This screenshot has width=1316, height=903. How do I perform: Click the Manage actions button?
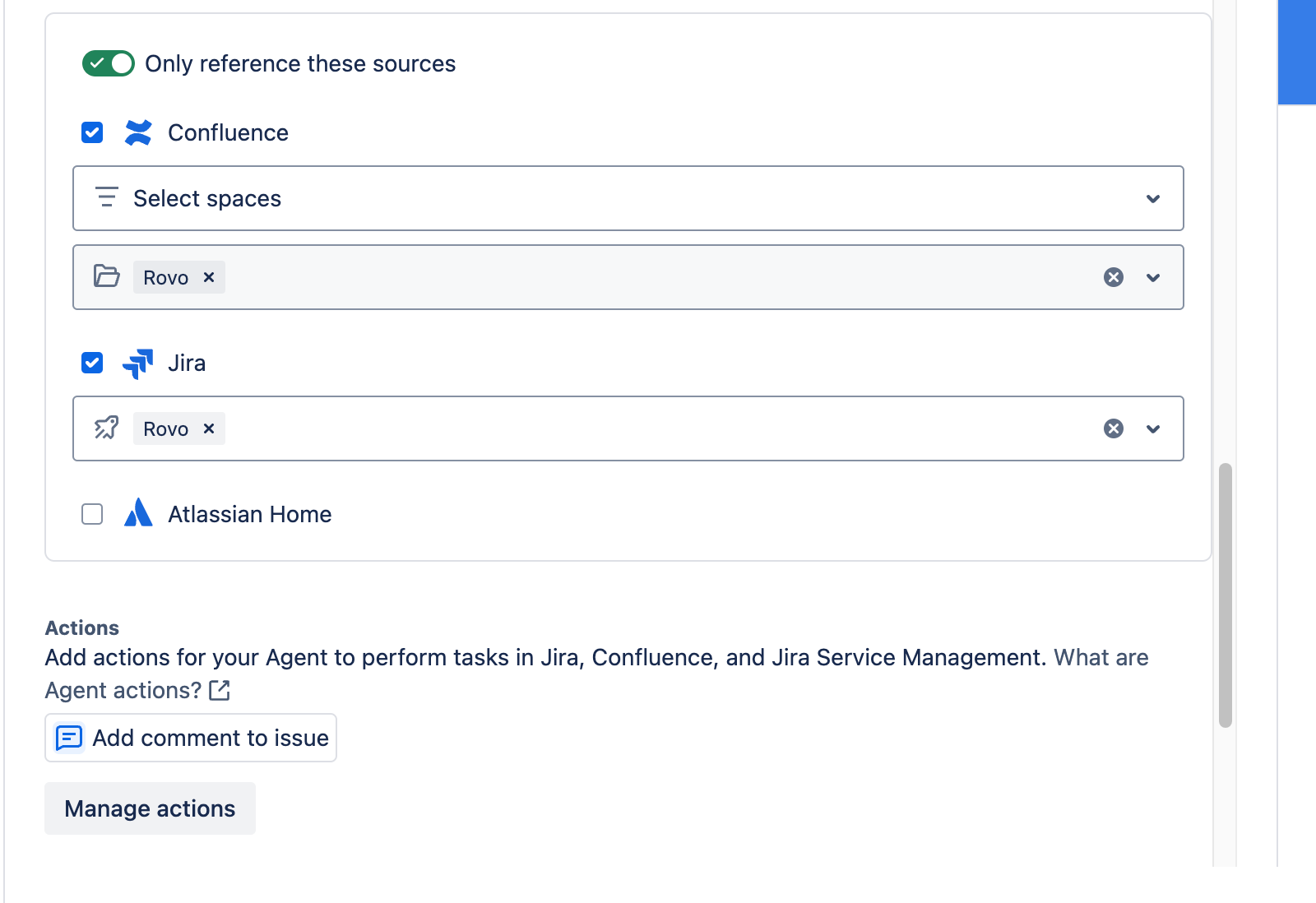point(150,808)
